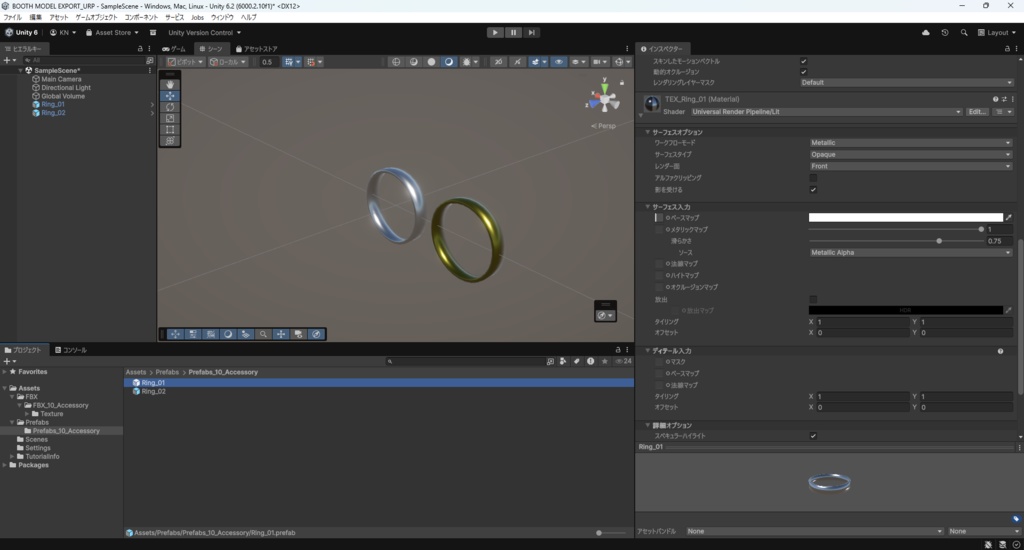This screenshot has width=1024, height=550.
Task: Adjust the metallic map slider
Action: coord(896,229)
